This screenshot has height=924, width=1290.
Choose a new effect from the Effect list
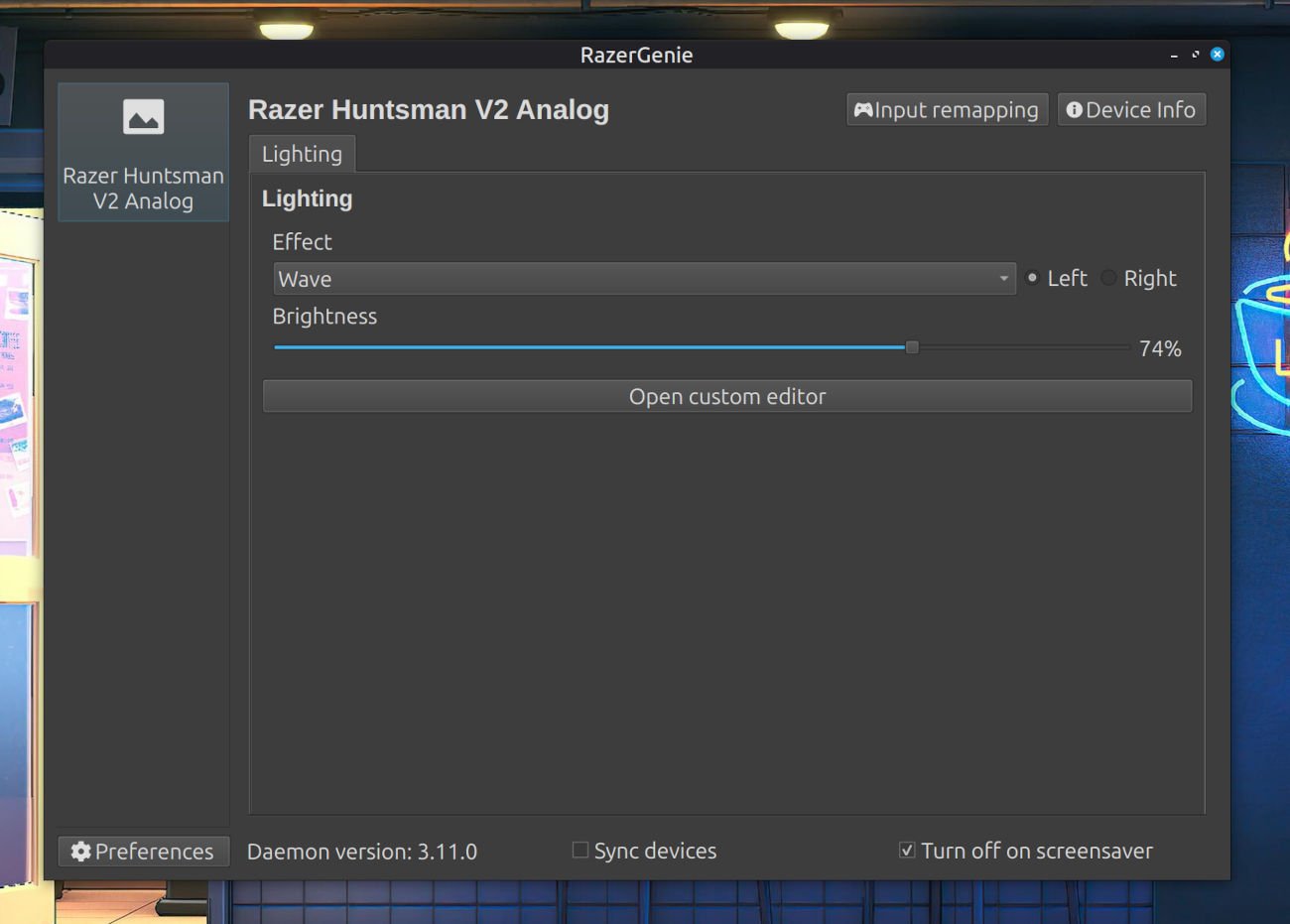click(645, 279)
